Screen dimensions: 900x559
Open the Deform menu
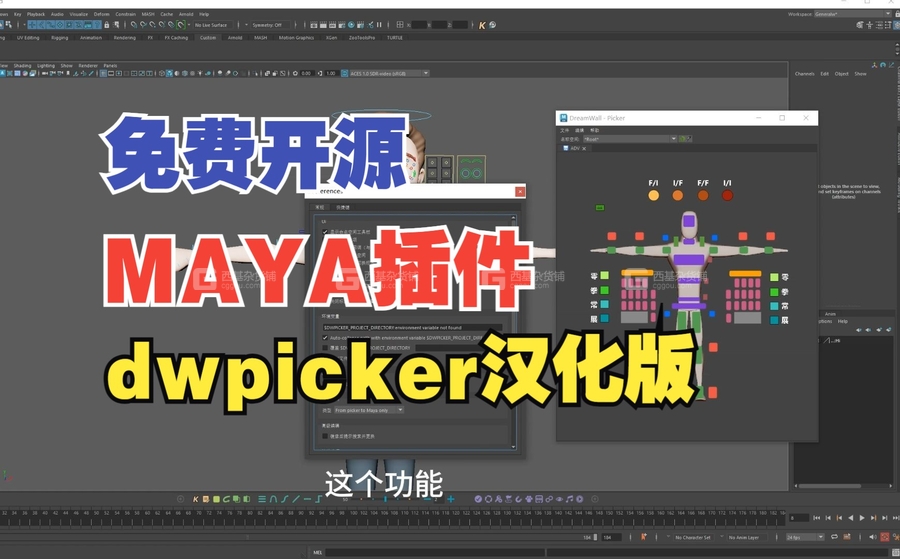(x=102, y=14)
